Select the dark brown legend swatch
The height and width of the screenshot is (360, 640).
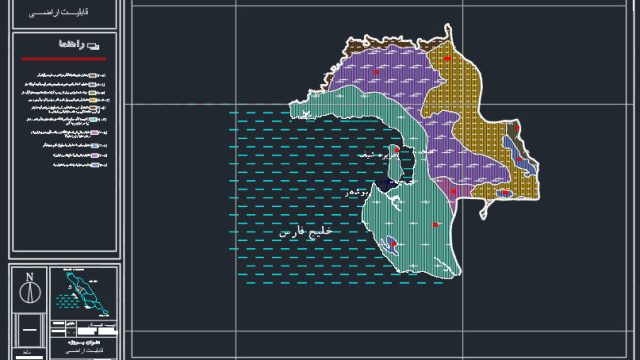click(x=93, y=108)
